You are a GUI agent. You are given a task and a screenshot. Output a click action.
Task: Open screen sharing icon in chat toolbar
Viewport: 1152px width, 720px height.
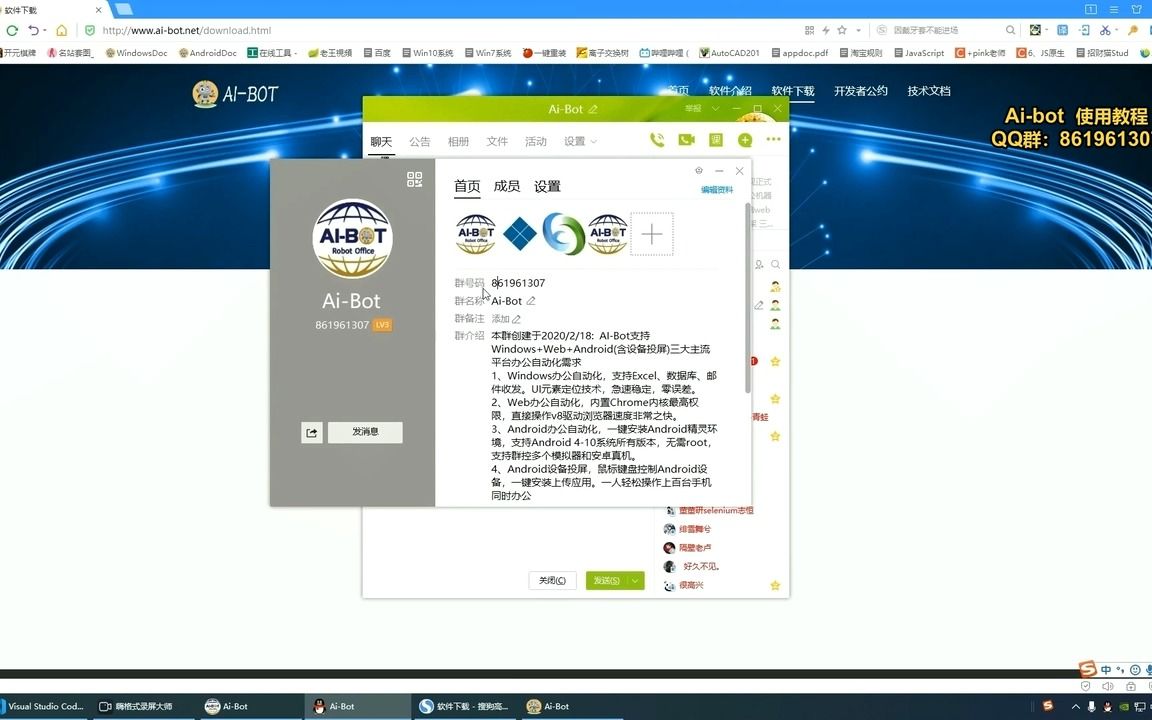tap(715, 139)
